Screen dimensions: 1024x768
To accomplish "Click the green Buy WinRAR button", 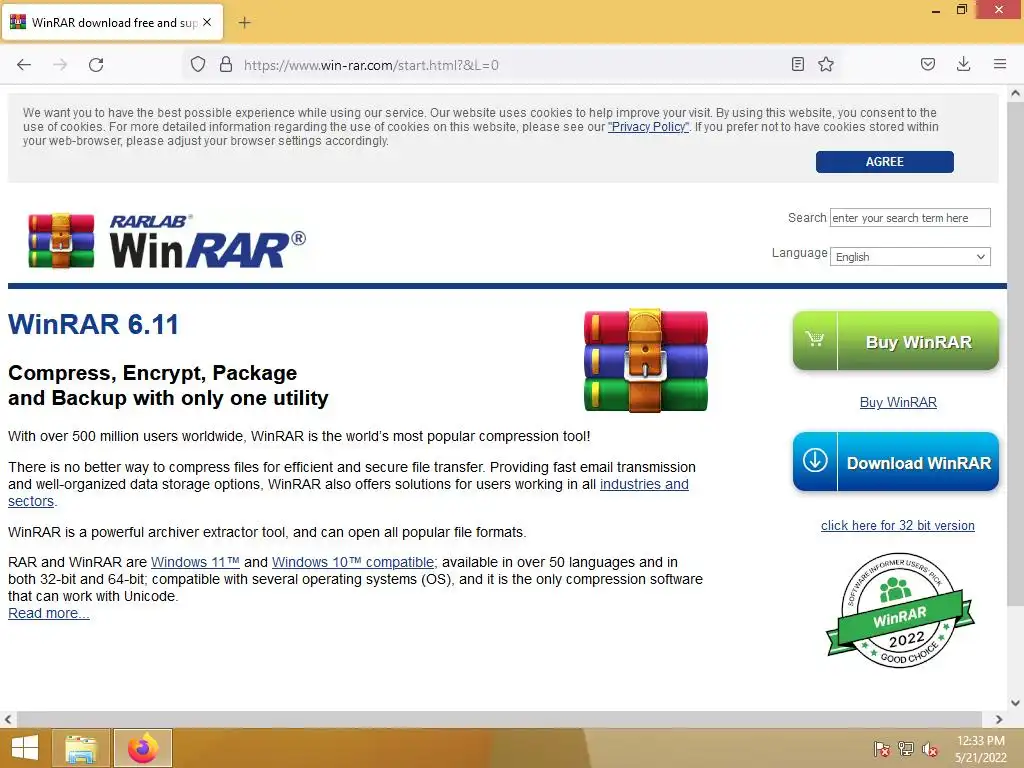I will point(895,341).
